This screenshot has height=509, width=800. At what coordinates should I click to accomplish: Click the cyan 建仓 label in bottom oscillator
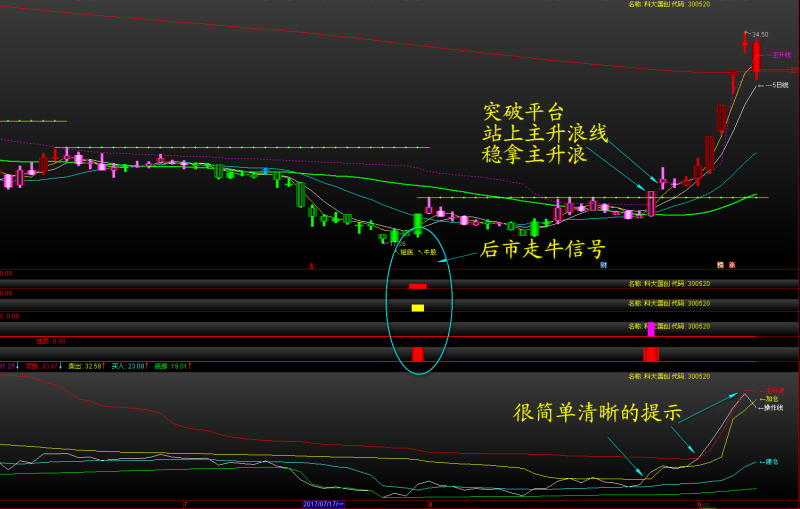pyautogui.click(x=772, y=462)
